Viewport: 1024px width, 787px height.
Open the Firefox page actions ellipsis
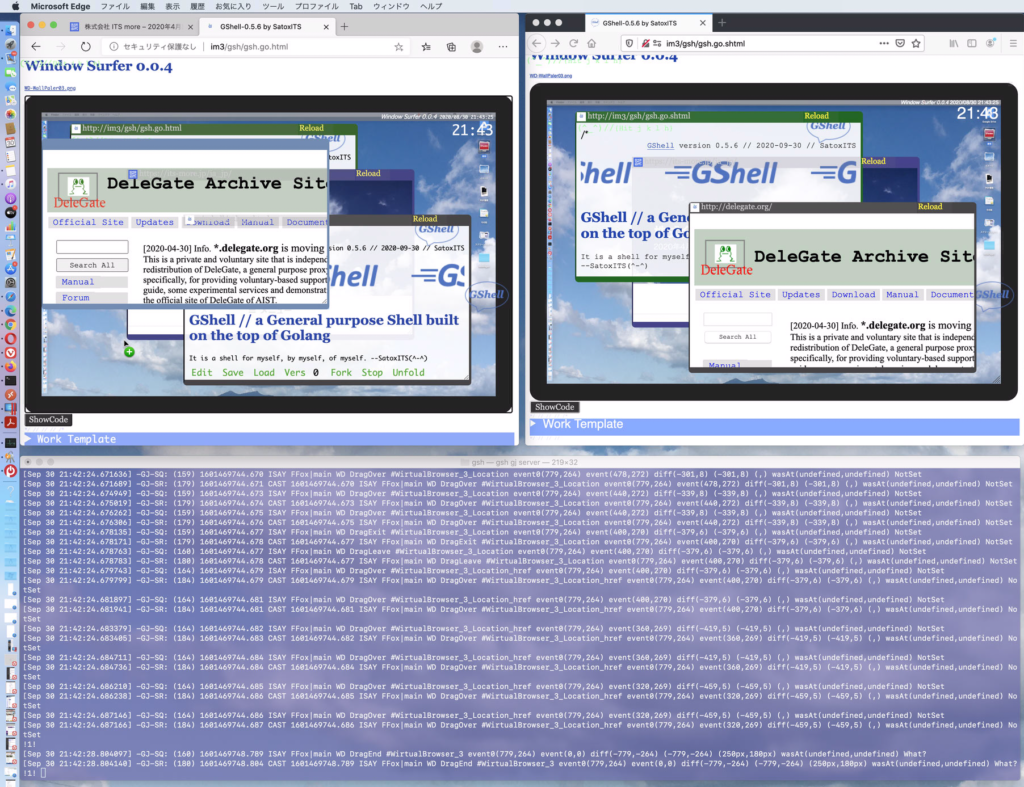coord(882,43)
